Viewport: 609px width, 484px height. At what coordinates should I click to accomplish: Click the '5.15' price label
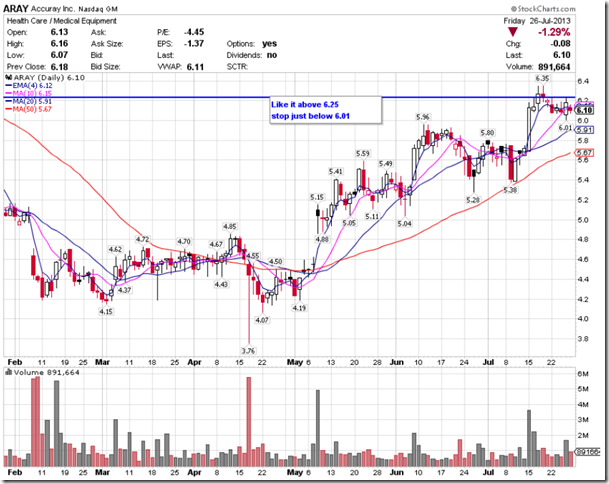coord(317,197)
